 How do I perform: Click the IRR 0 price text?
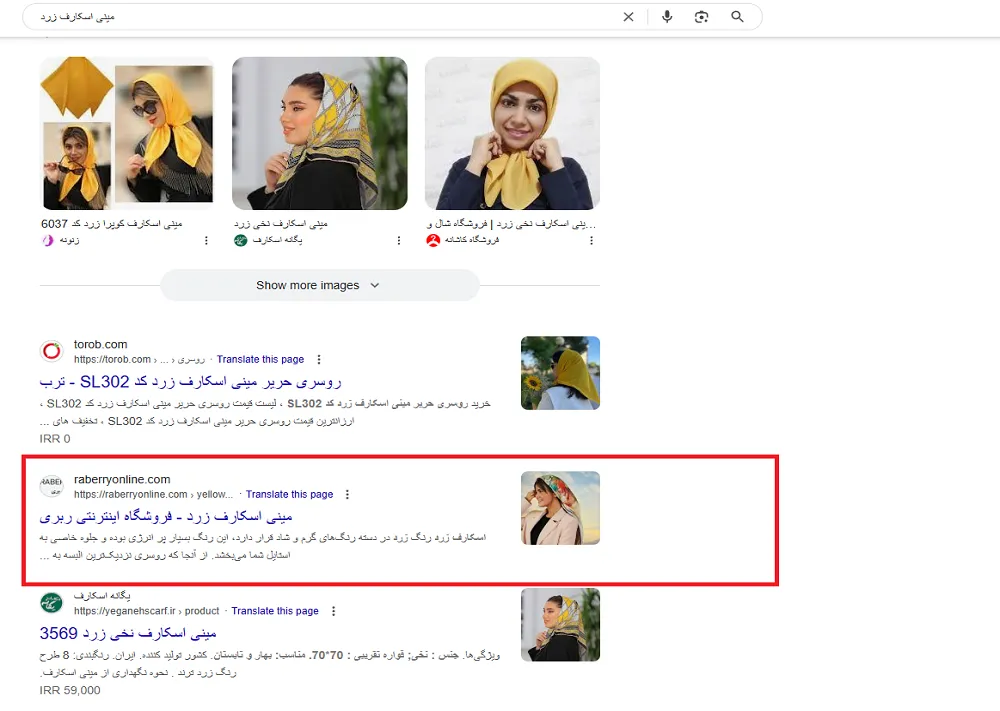(x=55, y=439)
